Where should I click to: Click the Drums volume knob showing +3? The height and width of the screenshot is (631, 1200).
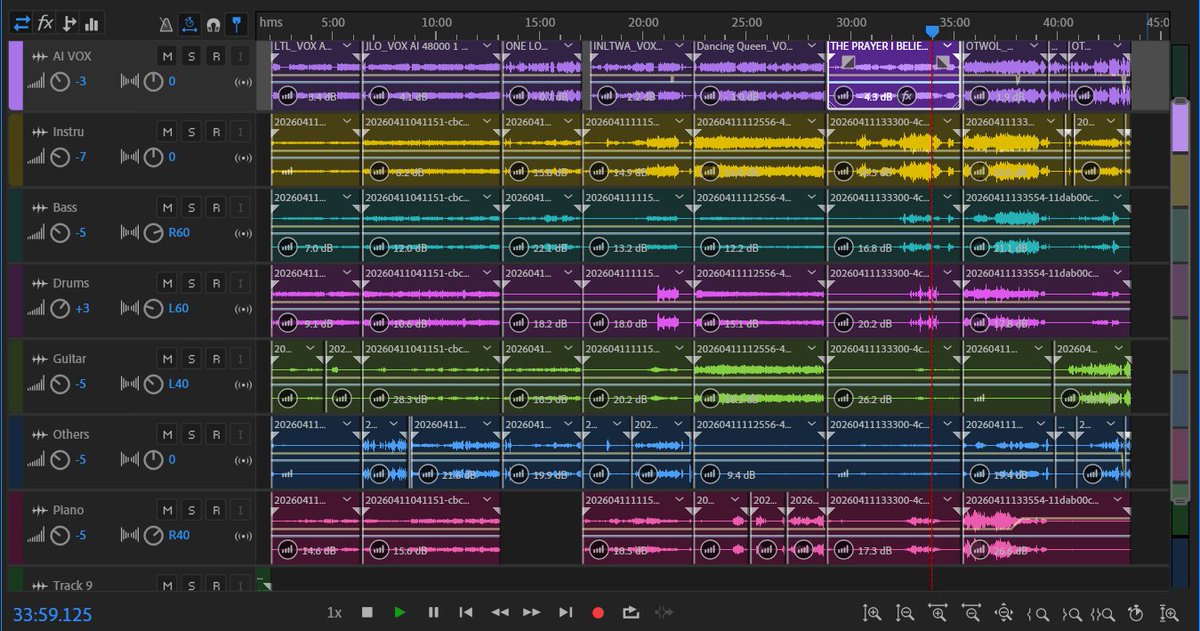[60, 308]
